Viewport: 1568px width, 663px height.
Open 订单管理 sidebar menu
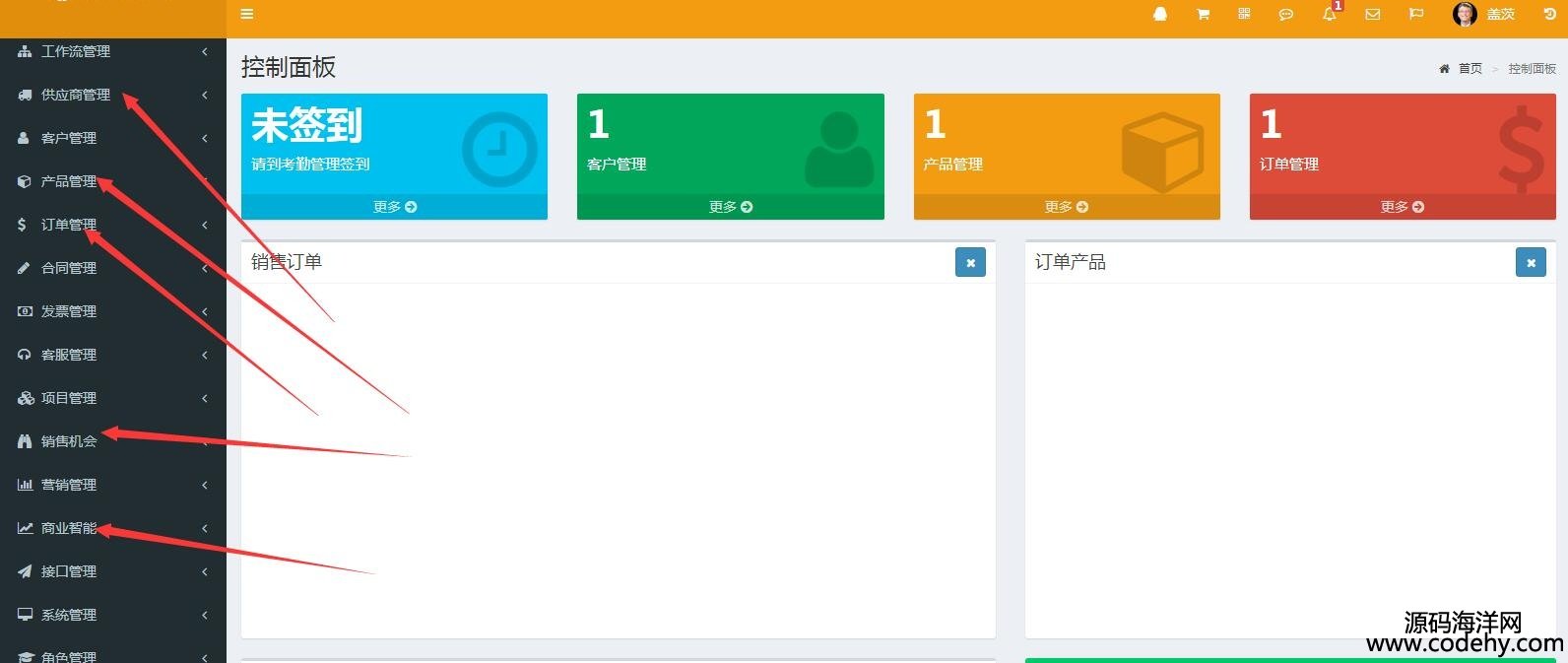tap(113, 225)
